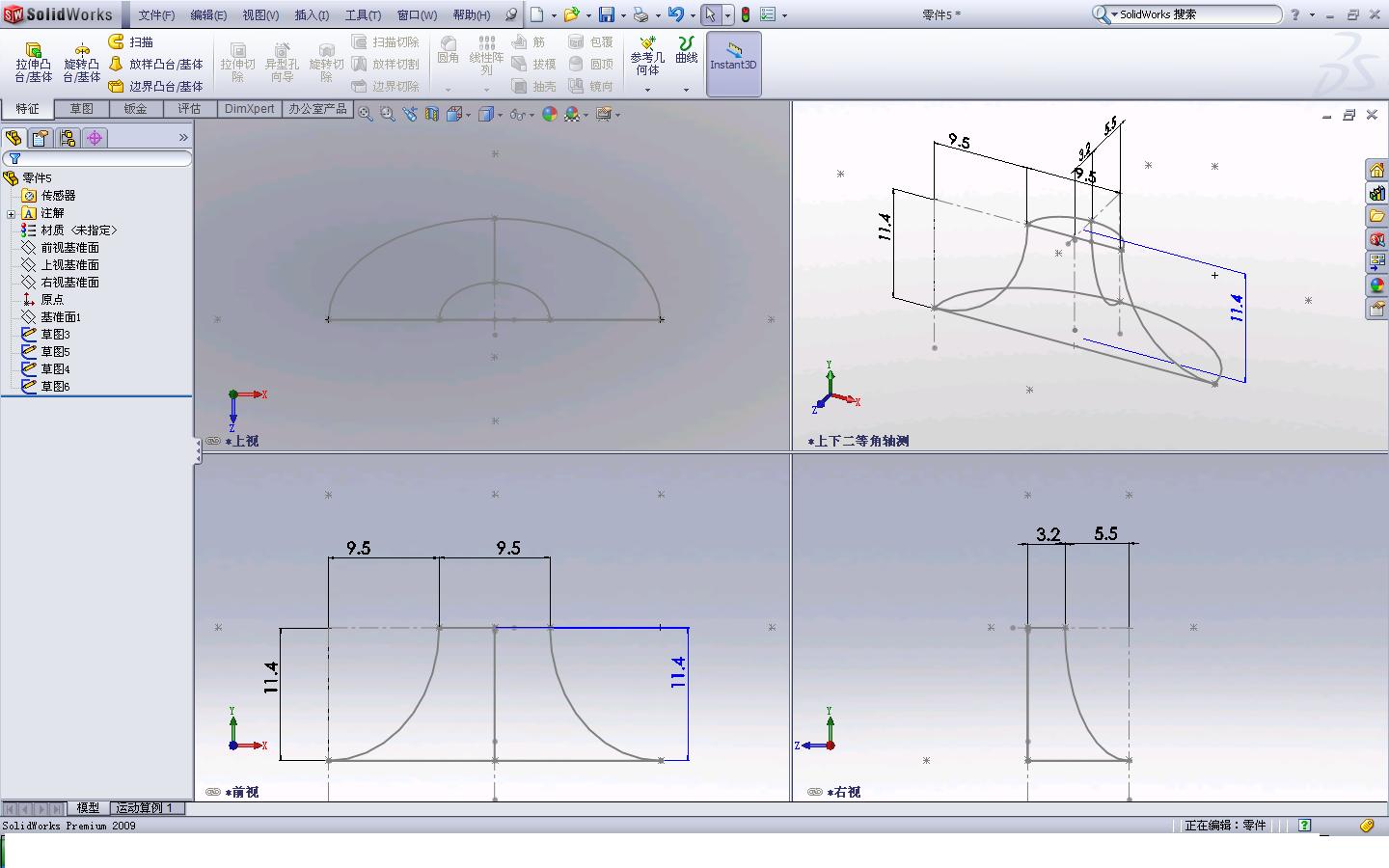Expand the manager panel tabs chevron
This screenshot has width=1389, height=868.
click(183, 138)
